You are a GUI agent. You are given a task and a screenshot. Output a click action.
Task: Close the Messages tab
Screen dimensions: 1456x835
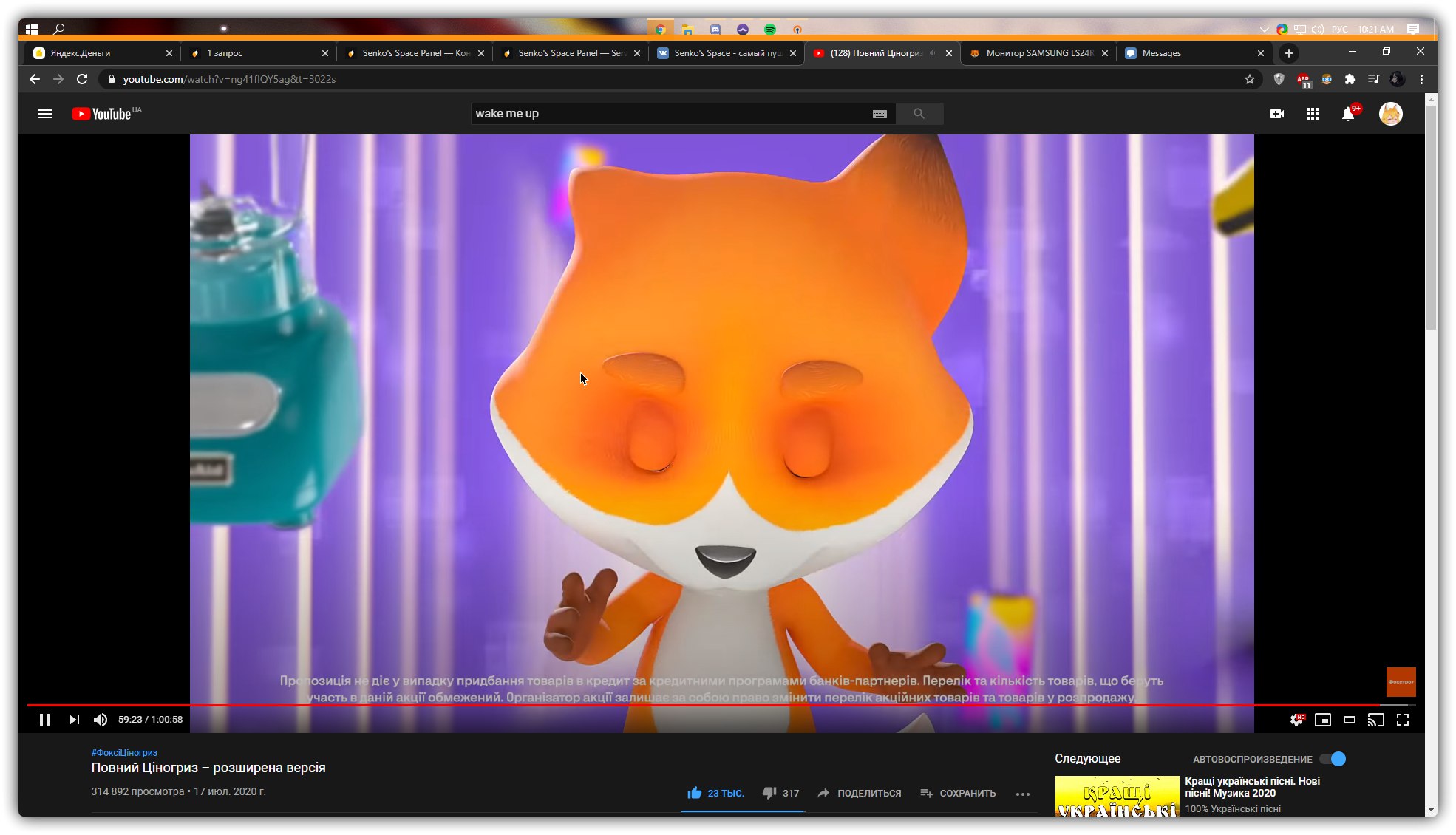click(x=1261, y=53)
